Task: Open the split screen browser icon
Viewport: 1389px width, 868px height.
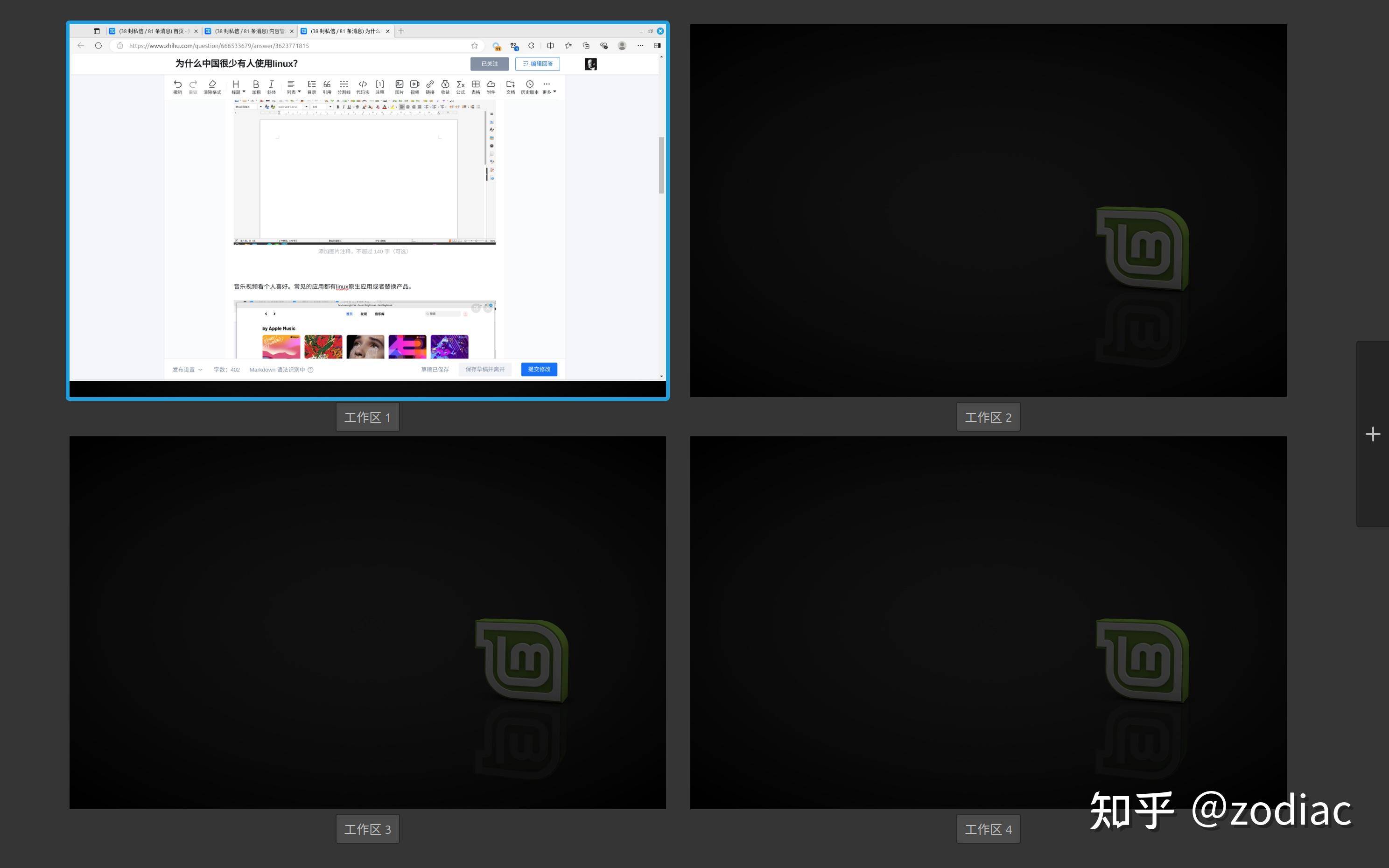Action: pos(550,45)
